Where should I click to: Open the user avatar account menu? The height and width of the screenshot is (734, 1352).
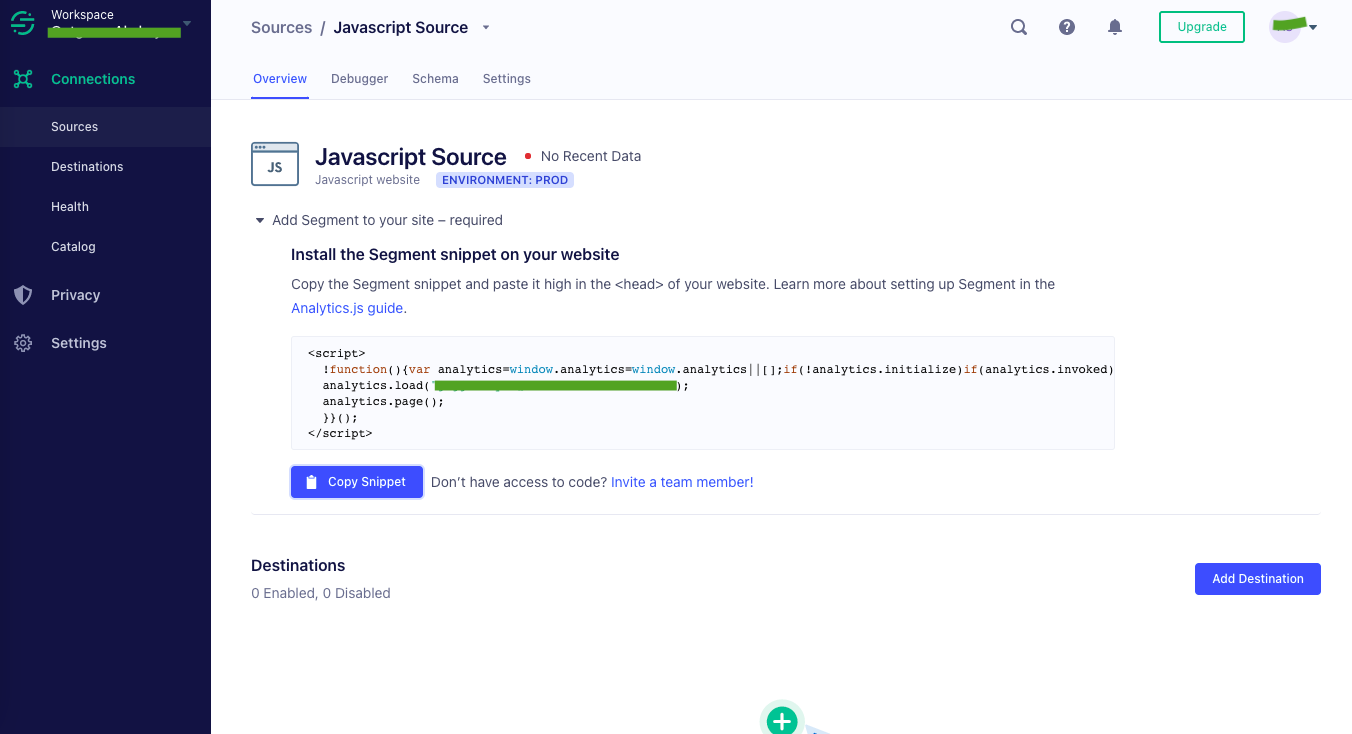click(x=1293, y=27)
